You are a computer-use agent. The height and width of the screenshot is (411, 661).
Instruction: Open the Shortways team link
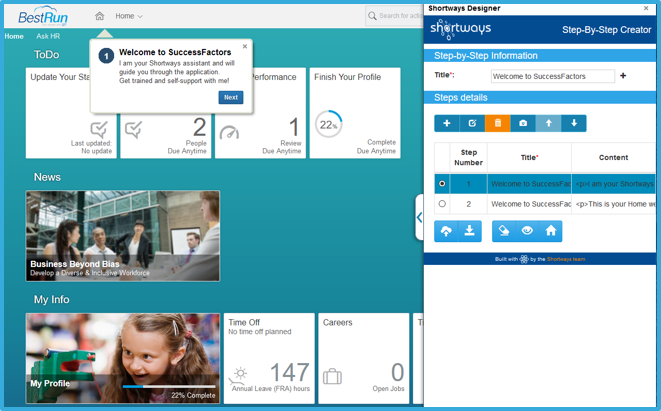pos(566,259)
